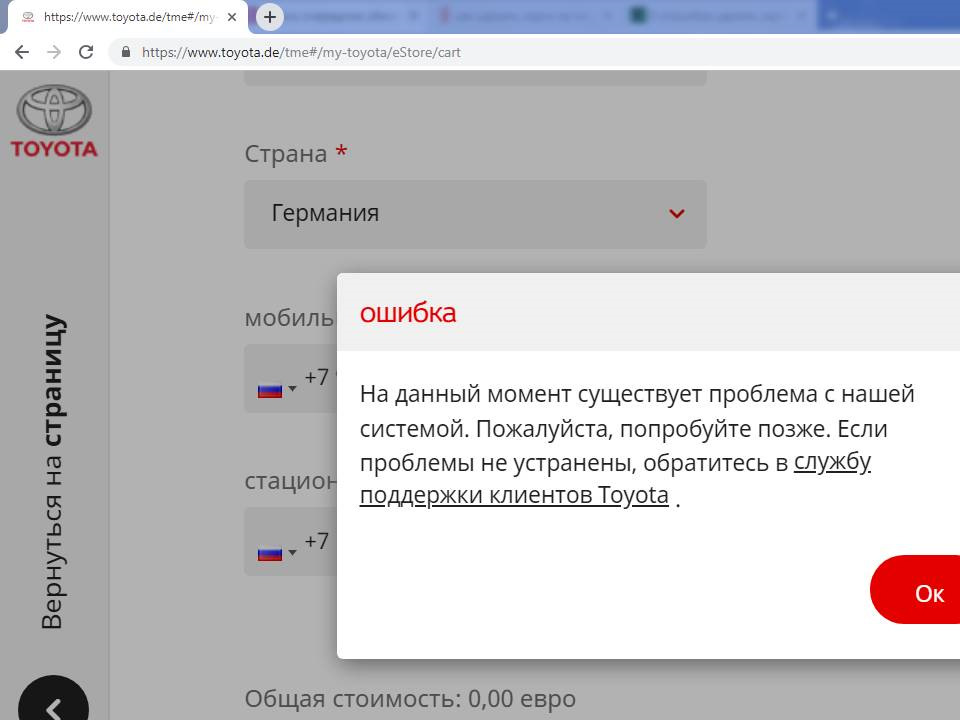Viewport: 960px width, 720px height.
Task: Click the Toyota logo
Action: tap(54, 122)
